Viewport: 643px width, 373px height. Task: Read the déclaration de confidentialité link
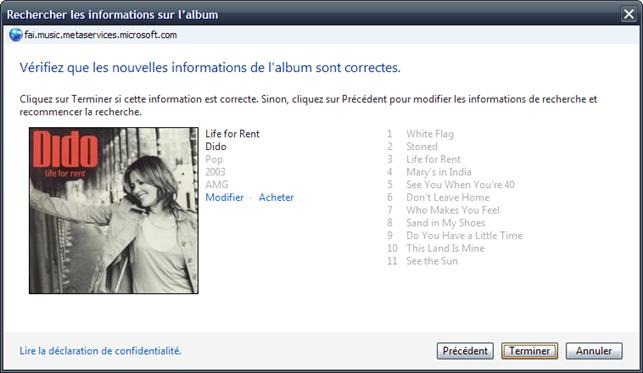point(100,351)
